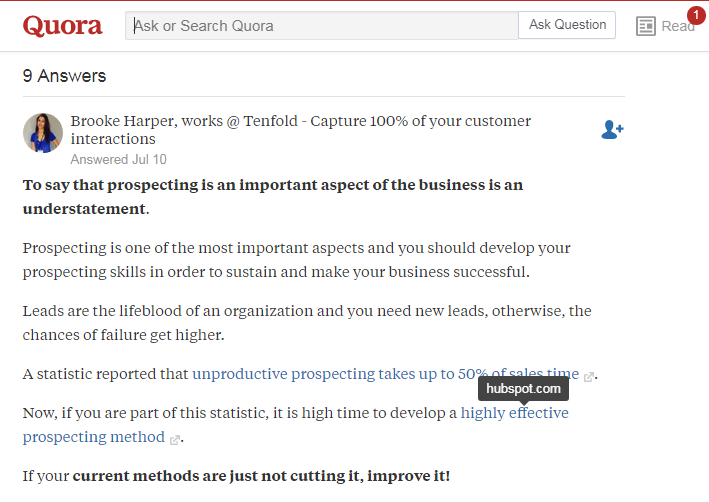Focus the Ask or Search Quora field
This screenshot has height=502, width=709.
pos(321,26)
